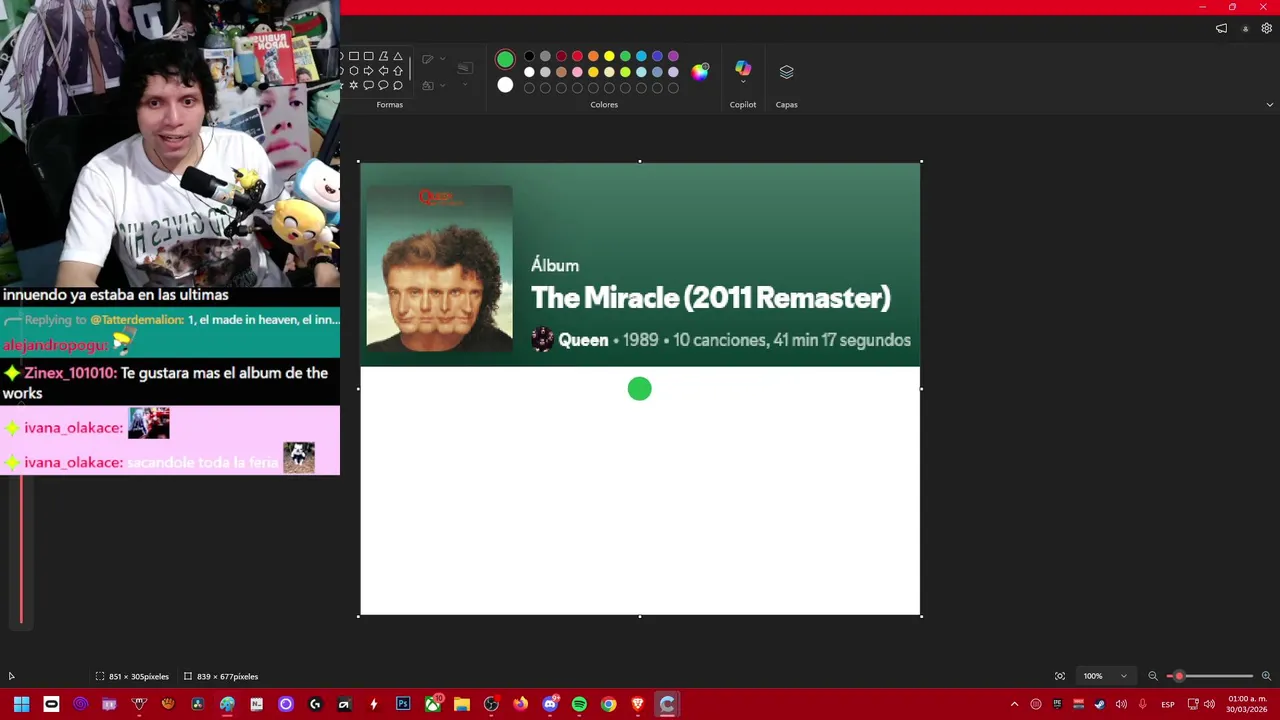Select the rectangle shape
The height and width of the screenshot is (720, 1280).
354,56
